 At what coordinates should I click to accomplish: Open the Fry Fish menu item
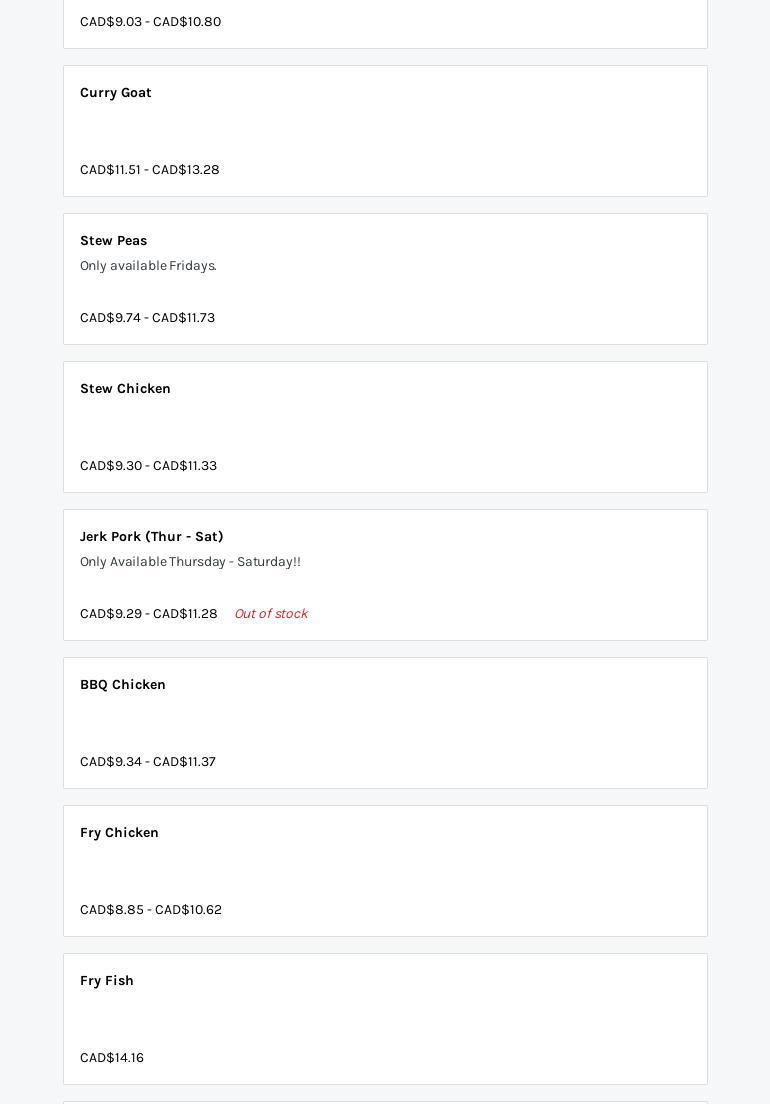pos(107,981)
